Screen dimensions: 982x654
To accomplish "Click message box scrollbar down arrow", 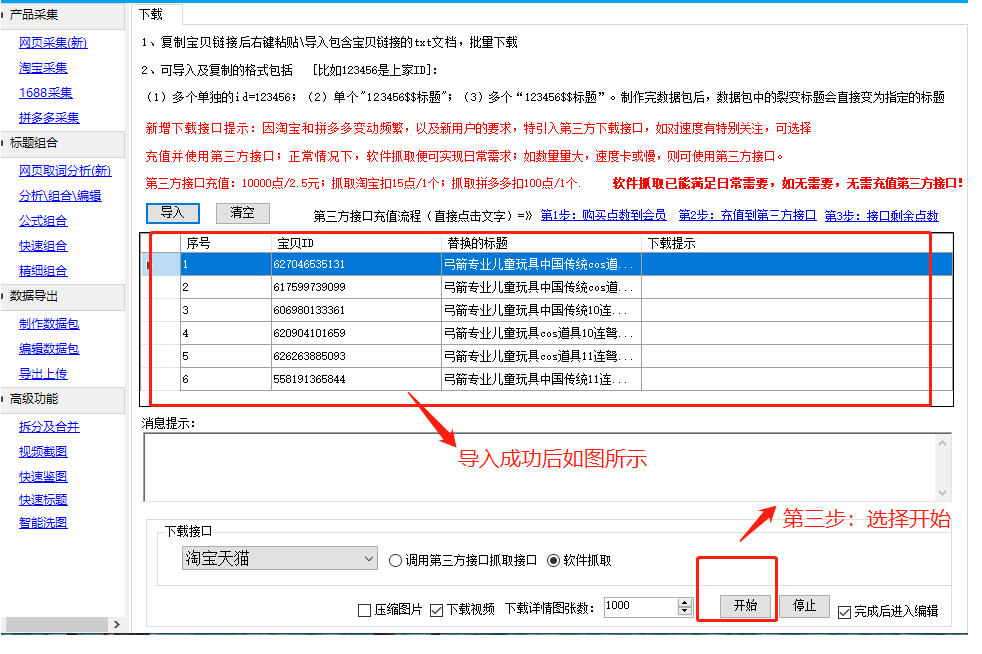I will pyautogui.click(x=943, y=492).
